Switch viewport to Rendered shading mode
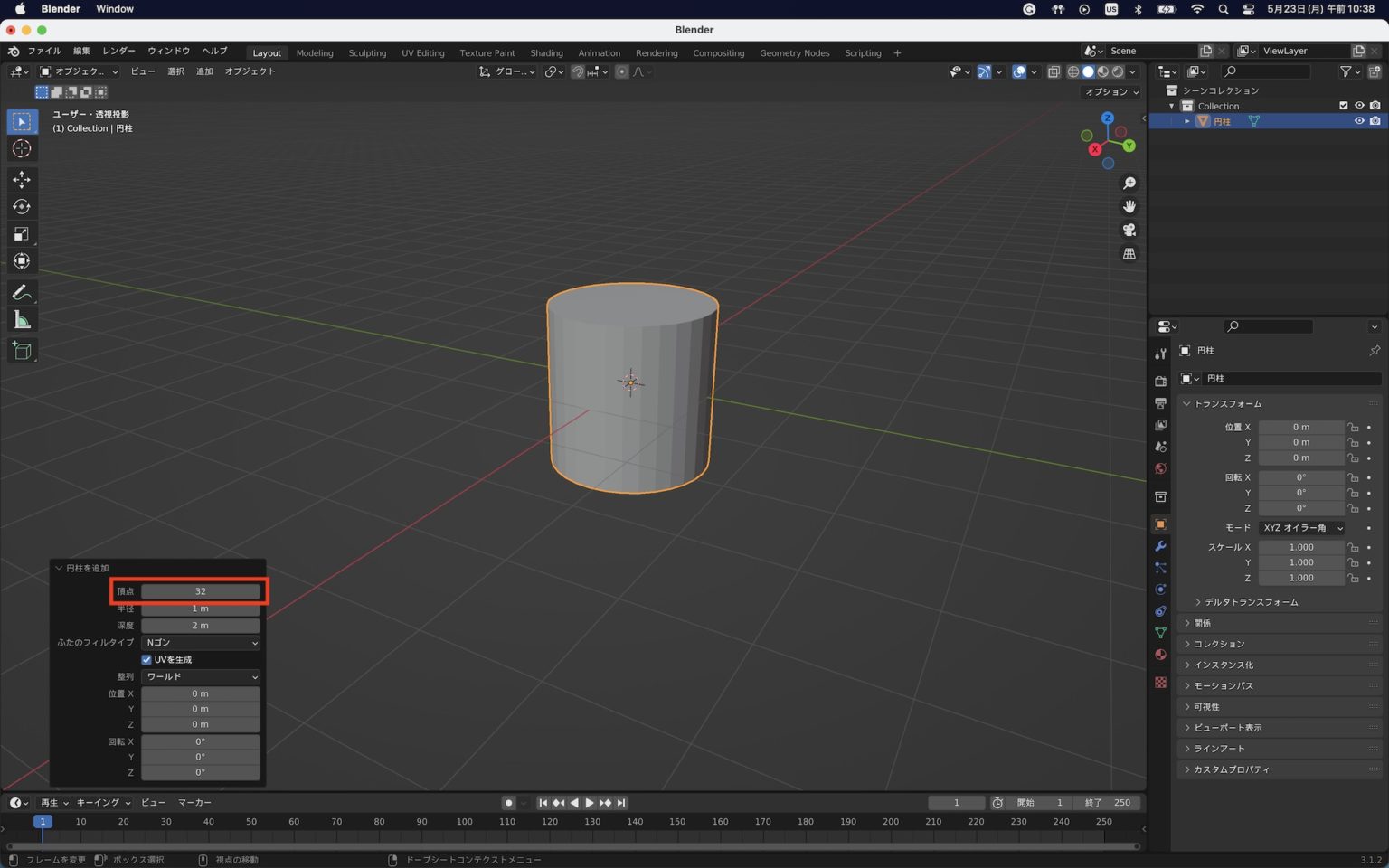This screenshot has width=1389, height=868. coord(1119,71)
